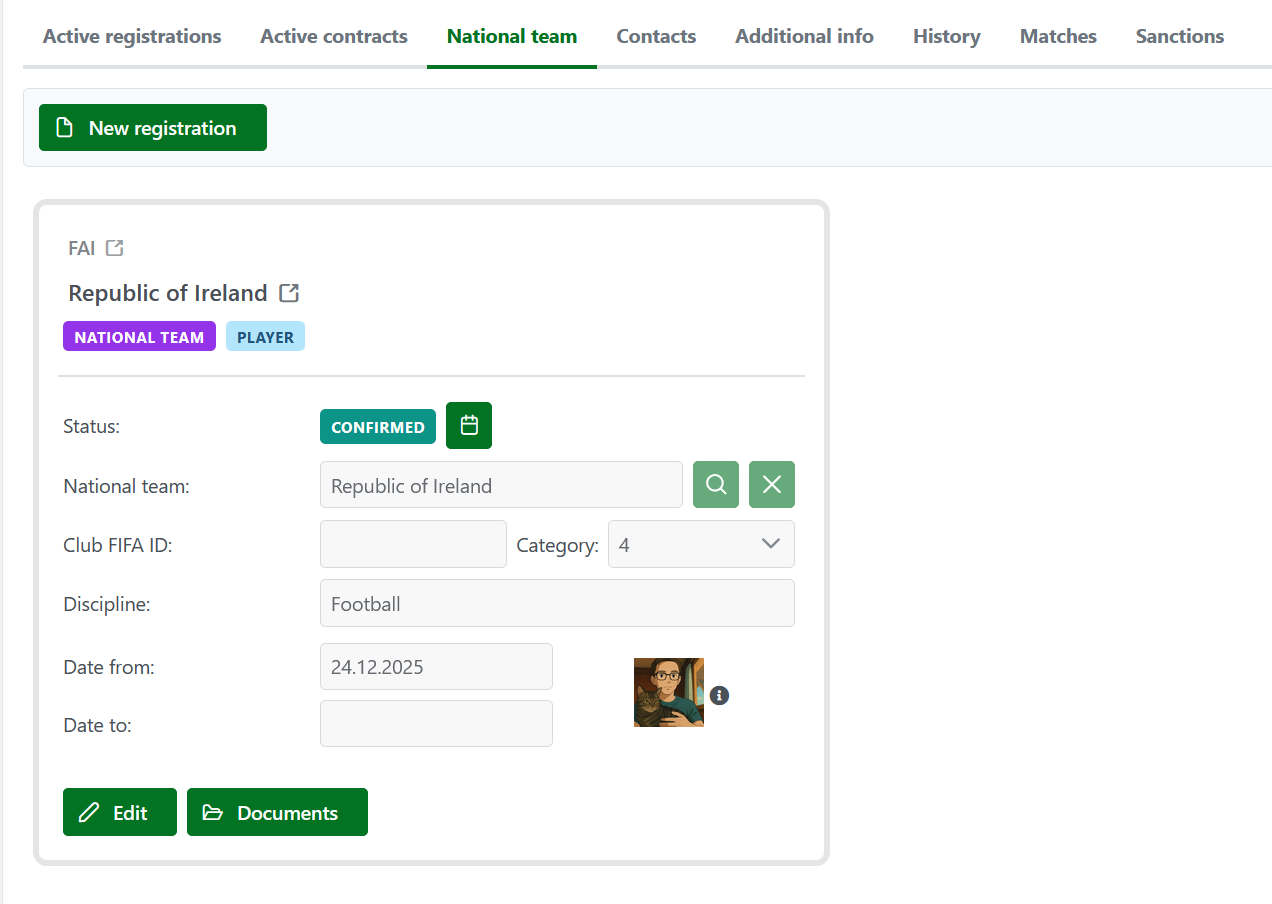
Task: Click the Date to input field
Action: pyautogui.click(x=436, y=723)
